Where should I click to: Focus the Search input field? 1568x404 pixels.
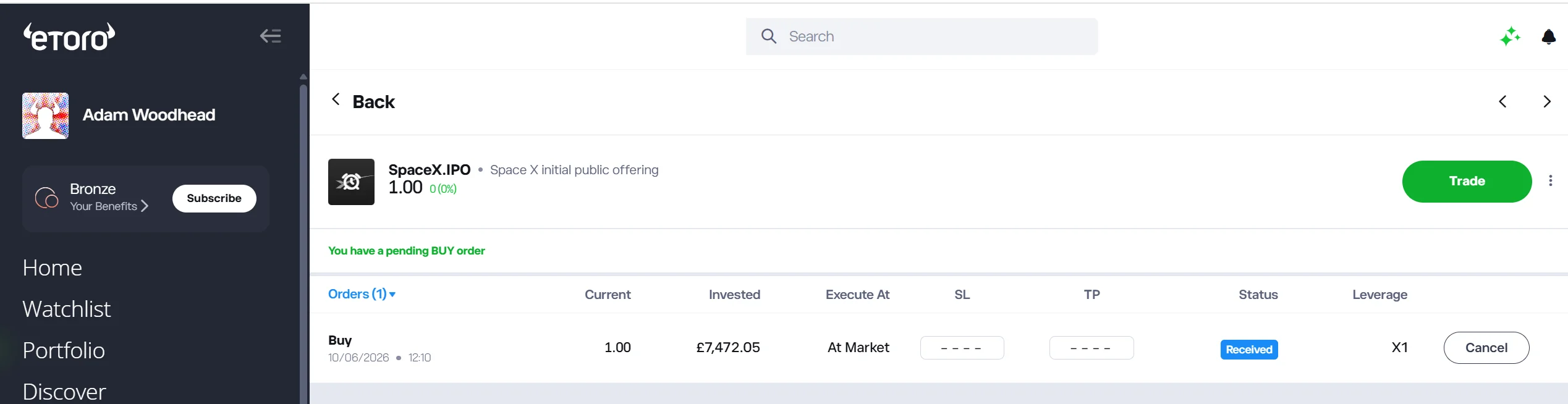click(922, 36)
